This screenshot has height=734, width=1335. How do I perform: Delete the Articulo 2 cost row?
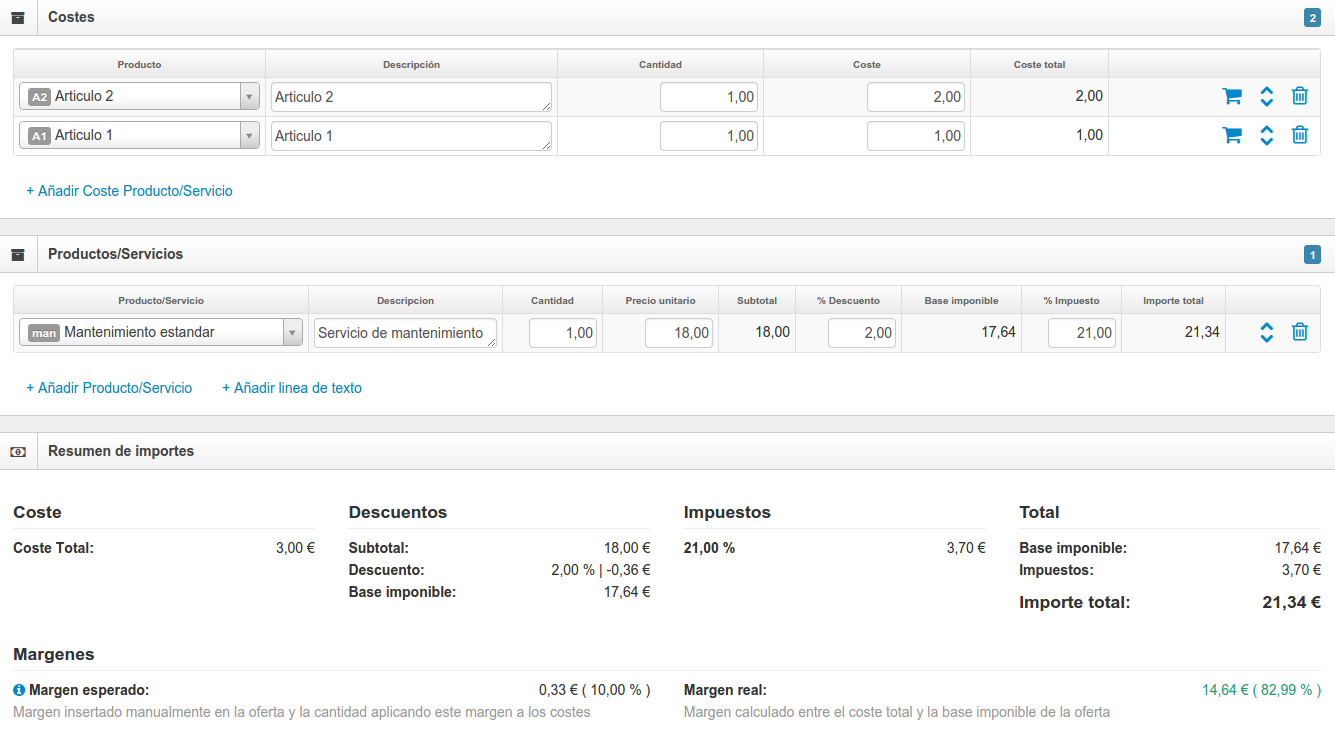point(1300,96)
